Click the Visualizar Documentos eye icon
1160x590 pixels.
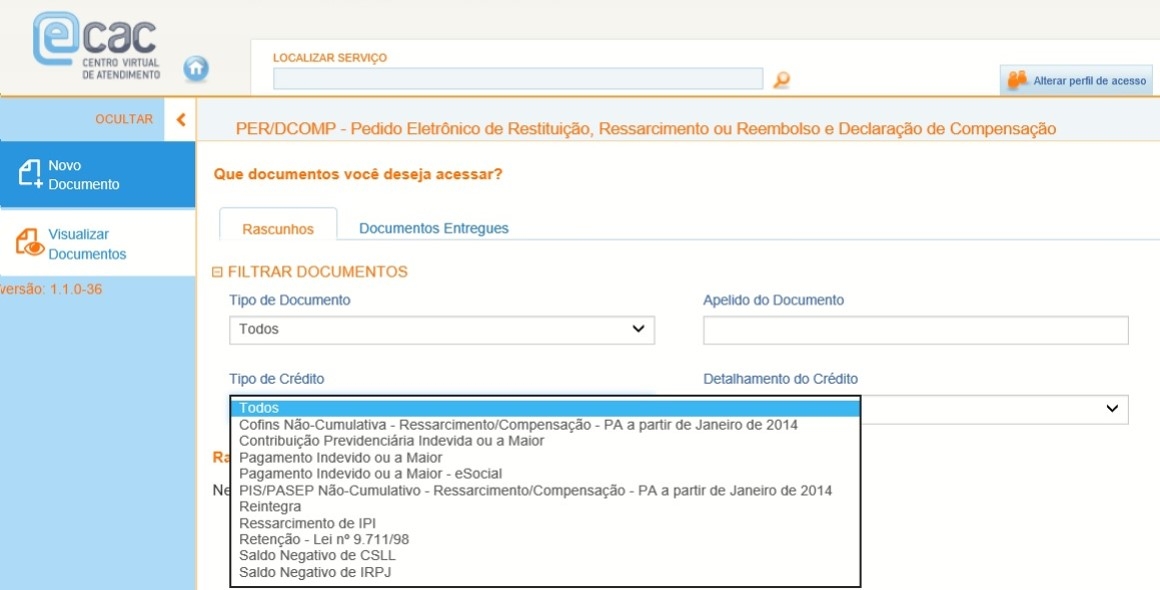click(x=29, y=243)
